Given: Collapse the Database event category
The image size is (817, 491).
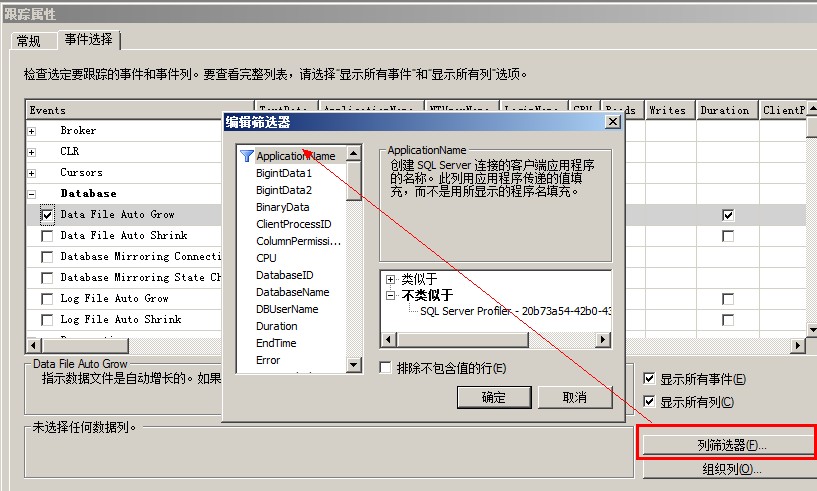Looking at the screenshot, I should coord(32,194).
